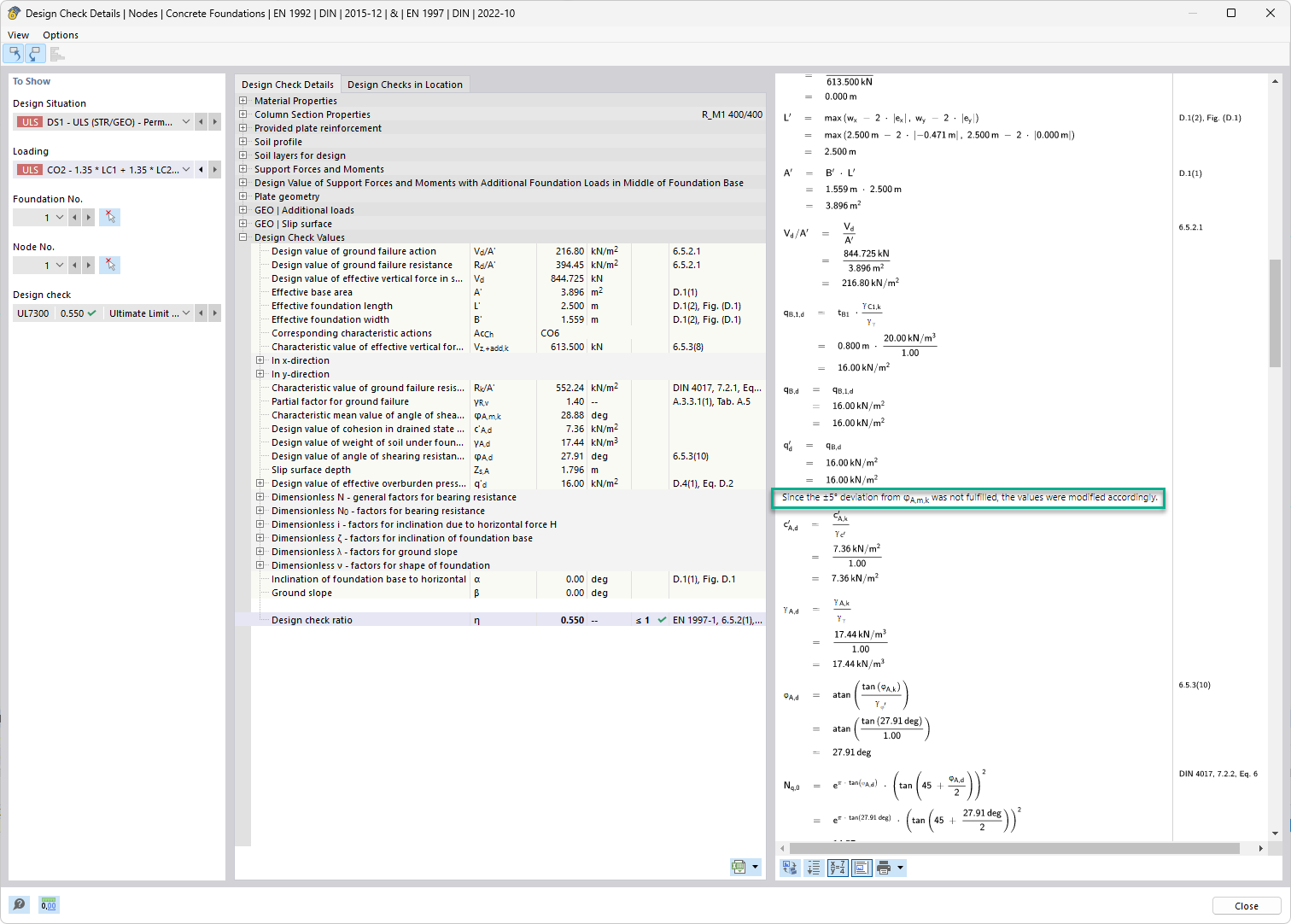1291x924 pixels.
Task: Select Partial factor for ground failure row
Action: click(509, 401)
